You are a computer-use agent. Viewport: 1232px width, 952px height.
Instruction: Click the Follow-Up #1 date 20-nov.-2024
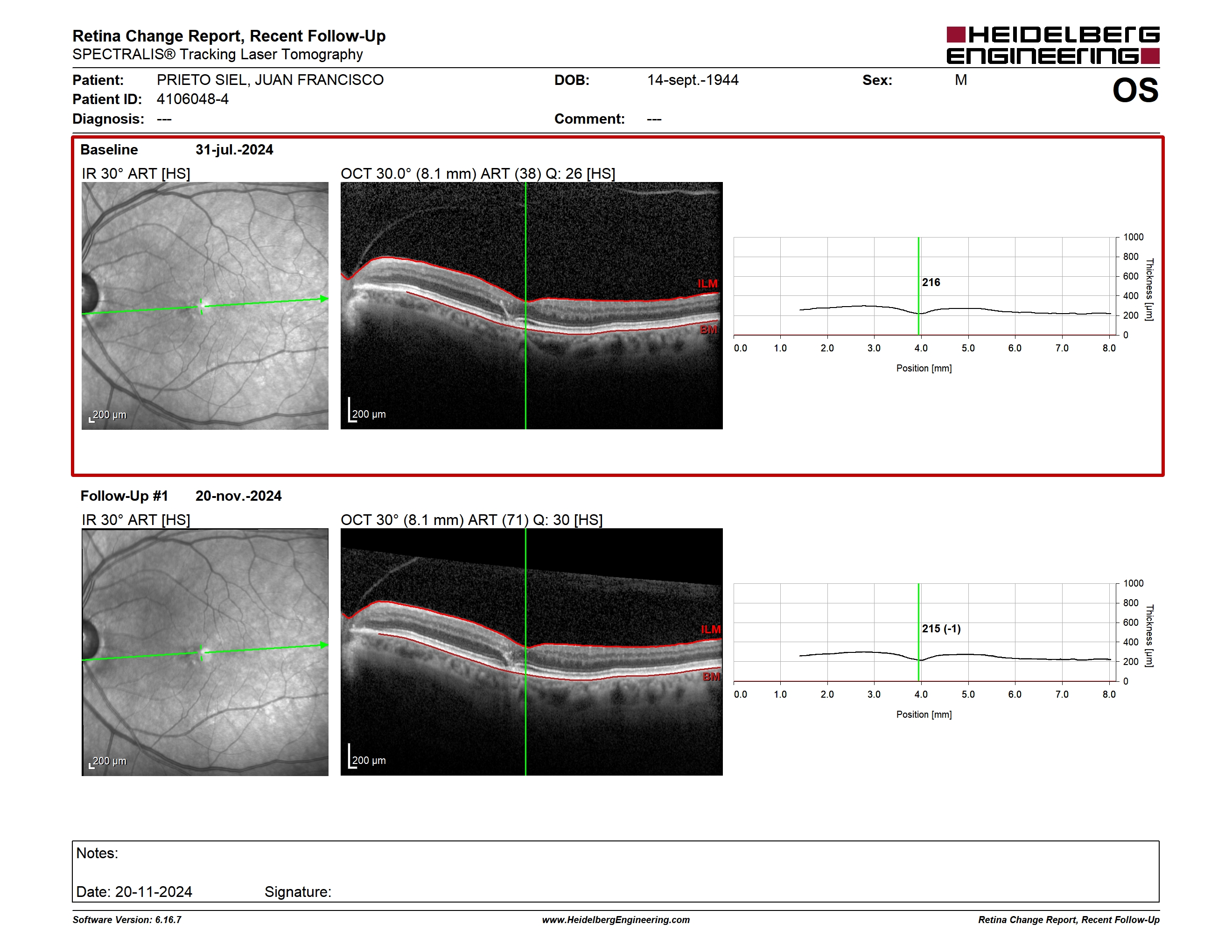click(x=238, y=497)
